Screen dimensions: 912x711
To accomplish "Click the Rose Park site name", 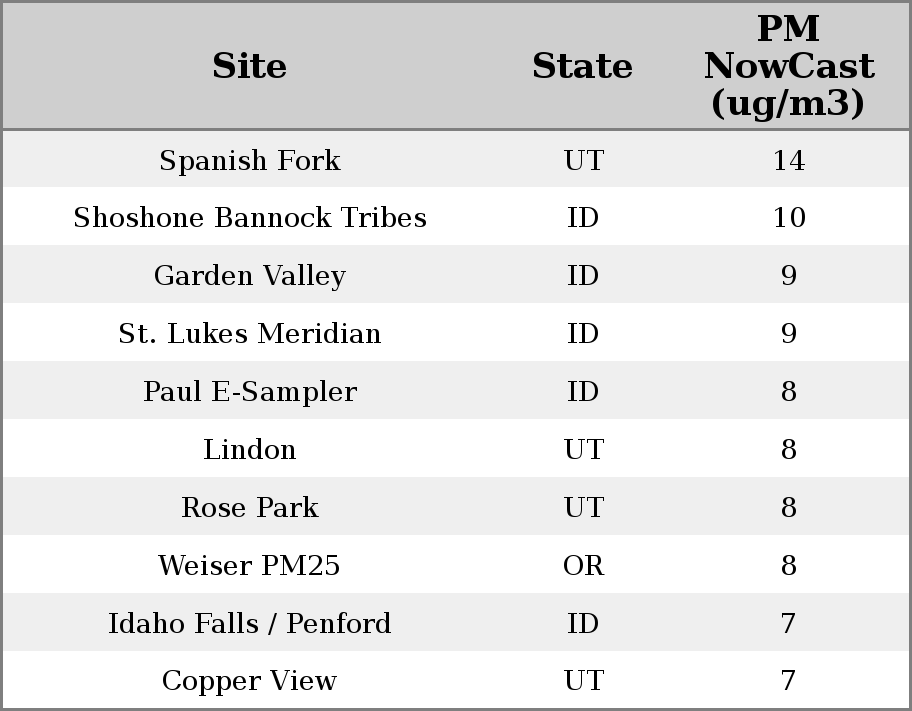I will [250, 507].
